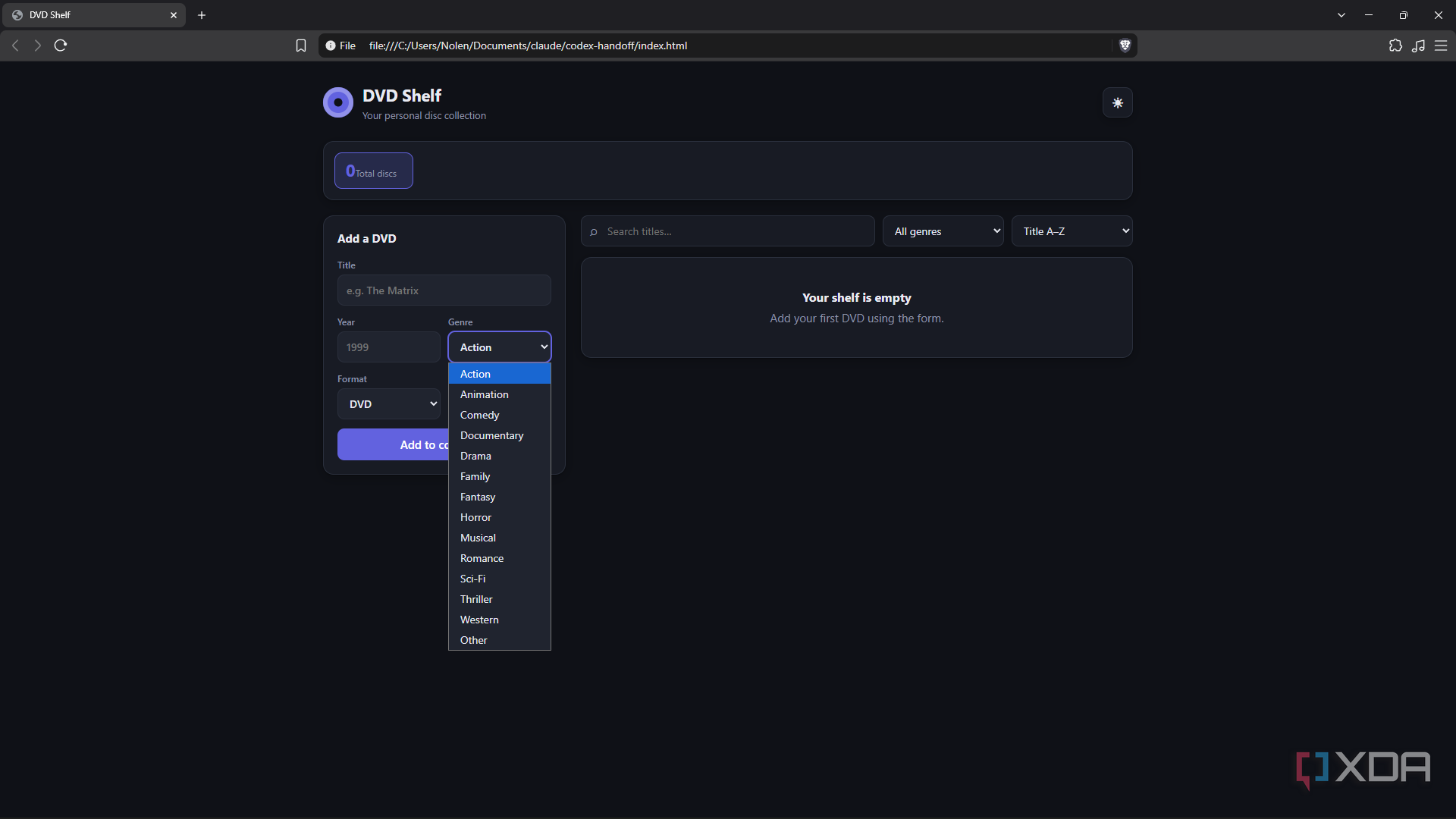Open the All genres filter dropdown
The height and width of the screenshot is (819, 1456).
tap(943, 231)
